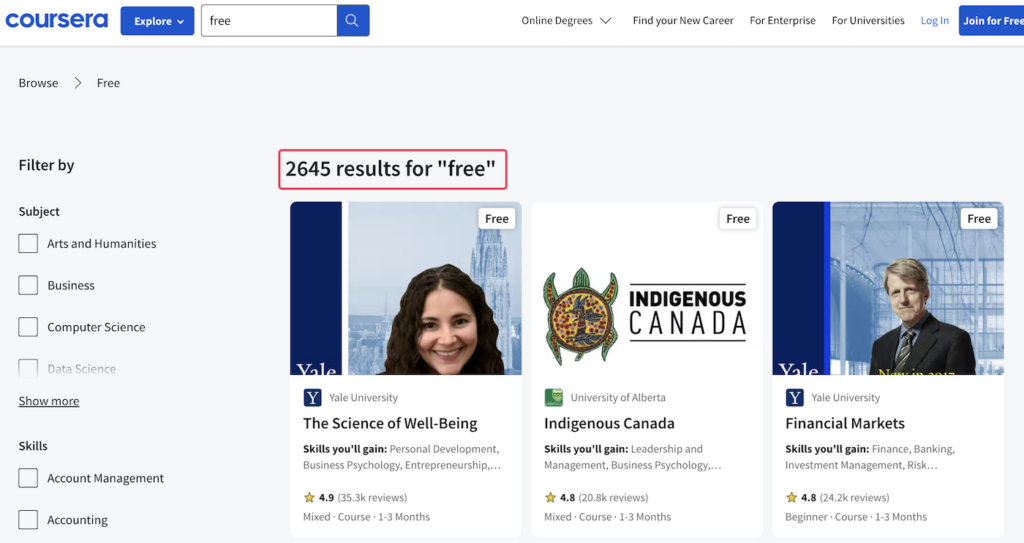Click the 2645 results for "free" heading
Image resolution: width=1024 pixels, height=543 pixels.
click(x=391, y=169)
